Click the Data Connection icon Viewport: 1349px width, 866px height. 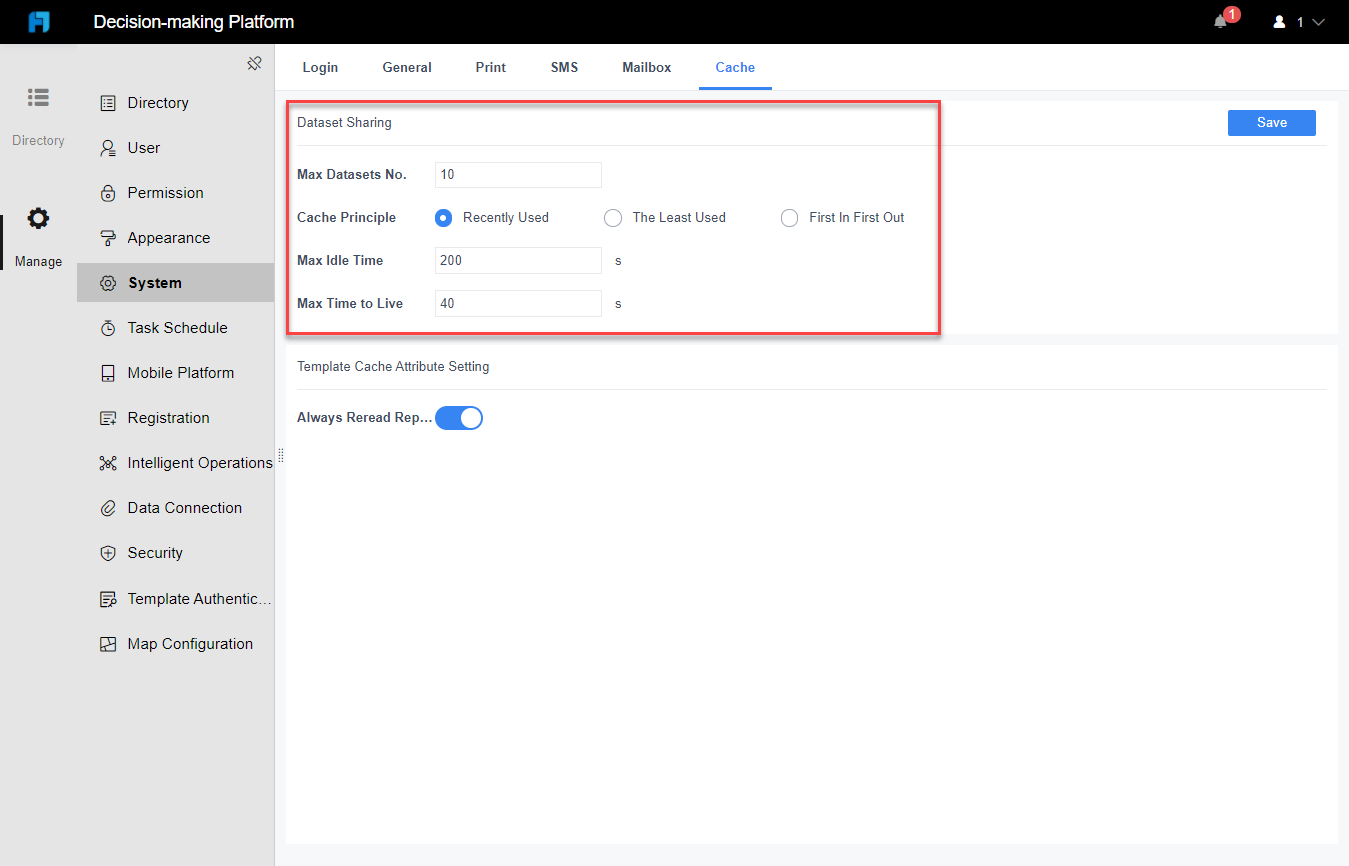point(108,507)
